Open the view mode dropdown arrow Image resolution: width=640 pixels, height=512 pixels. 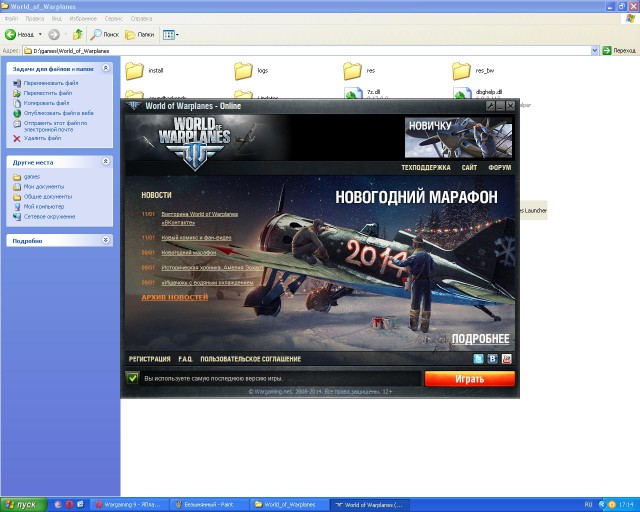177,35
